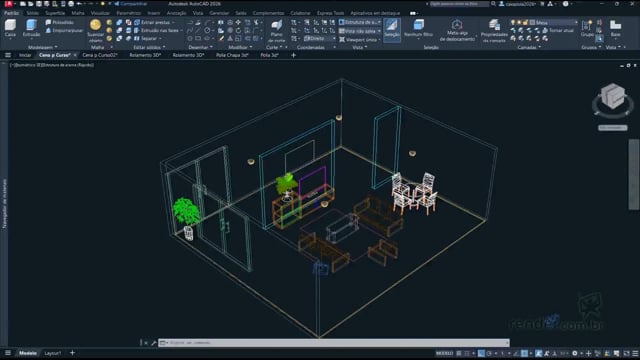640x360 pixels.
Task: Open the customization menu in status bar
Action: click(x=635, y=353)
